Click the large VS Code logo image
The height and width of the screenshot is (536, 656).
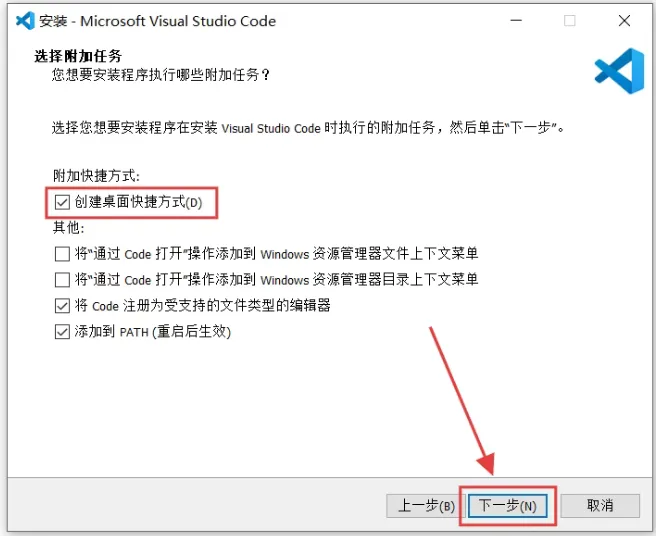click(x=620, y=71)
